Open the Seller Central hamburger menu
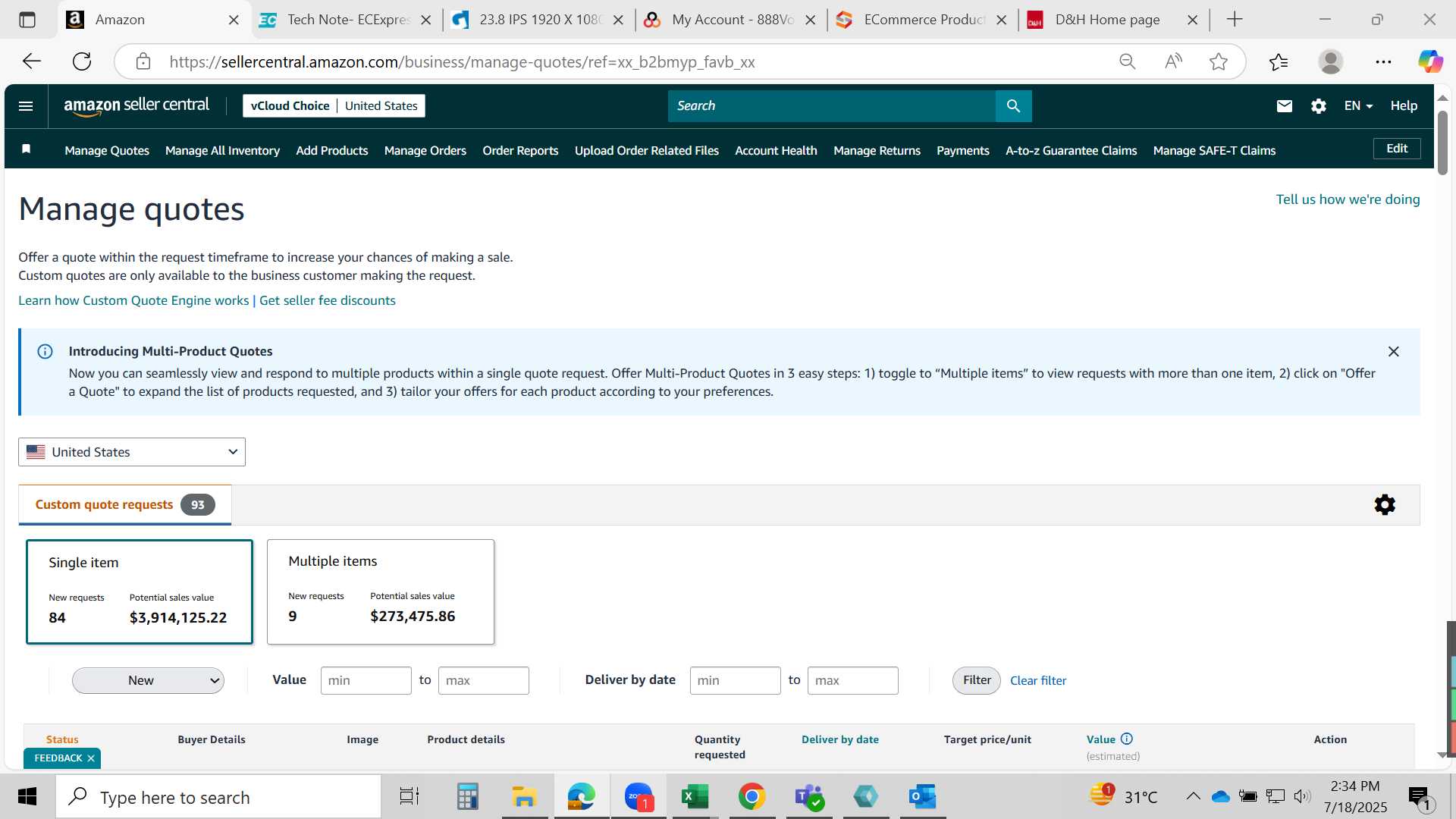 [26, 106]
